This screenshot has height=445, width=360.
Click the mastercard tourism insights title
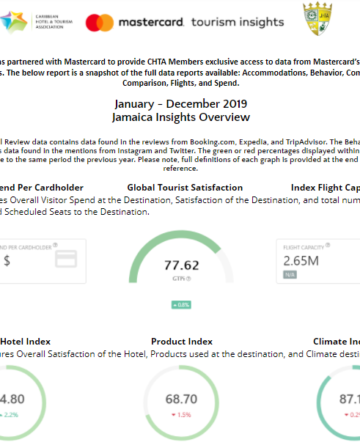pyautogui.click(x=201, y=22)
